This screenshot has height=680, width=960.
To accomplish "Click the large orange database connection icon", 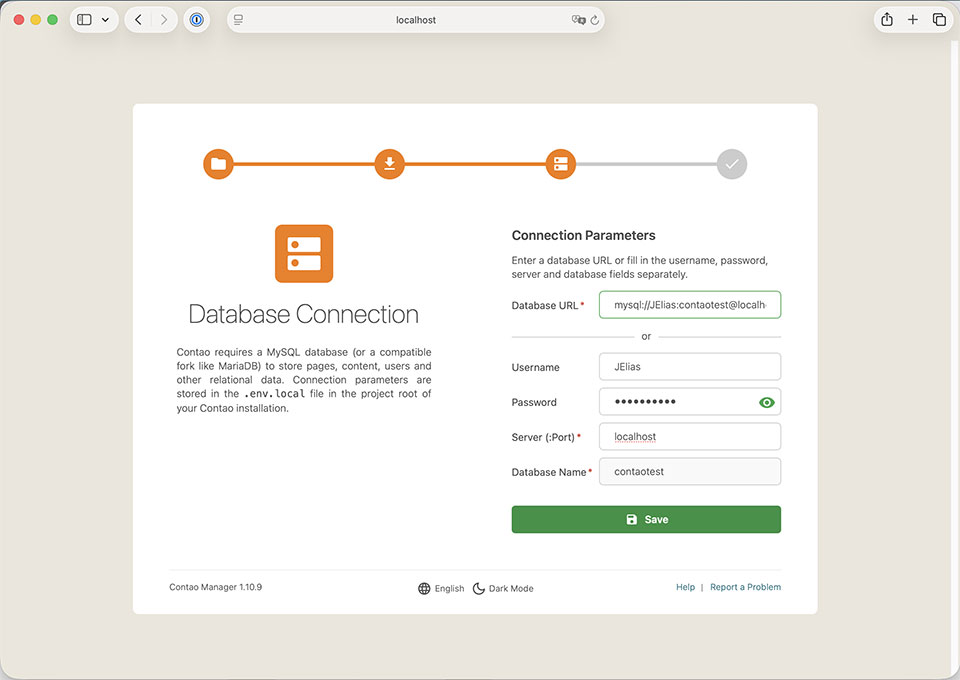I will pos(304,254).
